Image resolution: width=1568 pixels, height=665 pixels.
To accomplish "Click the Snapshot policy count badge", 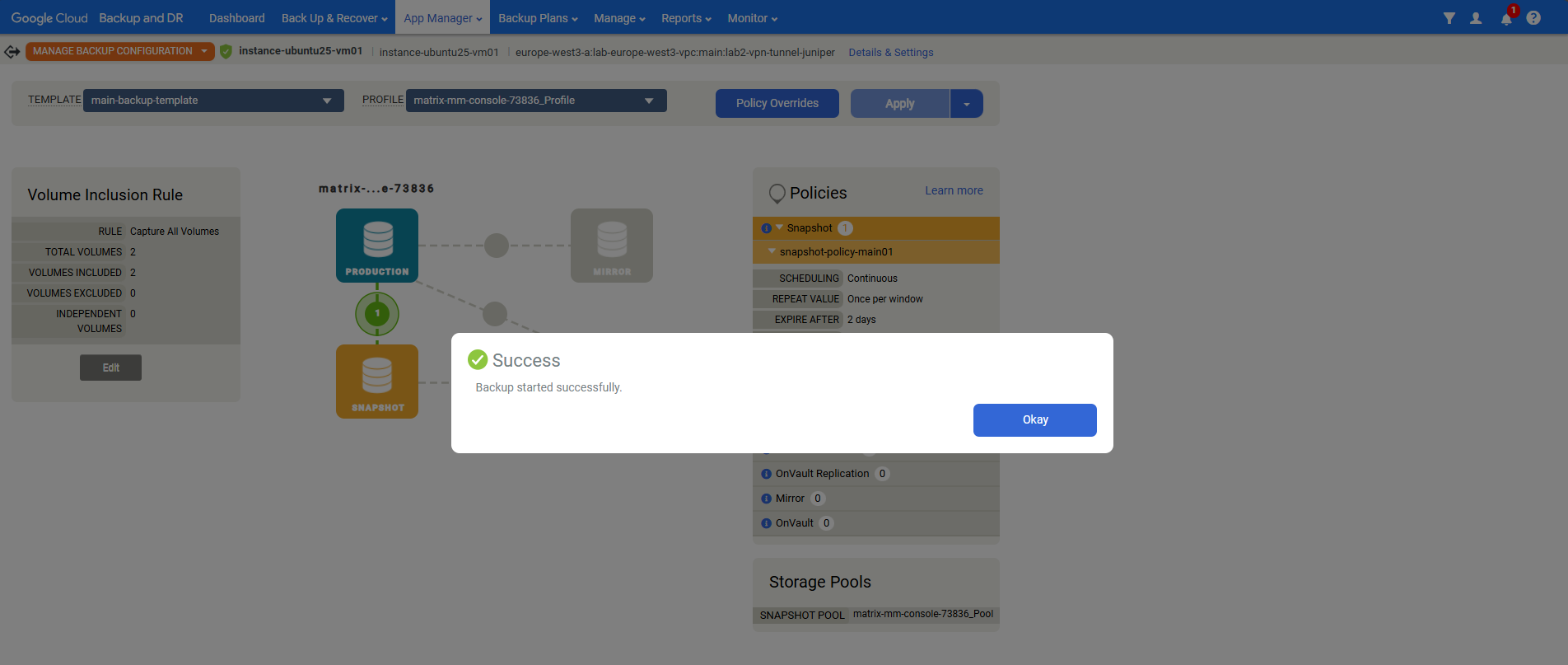I will [x=845, y=228].
